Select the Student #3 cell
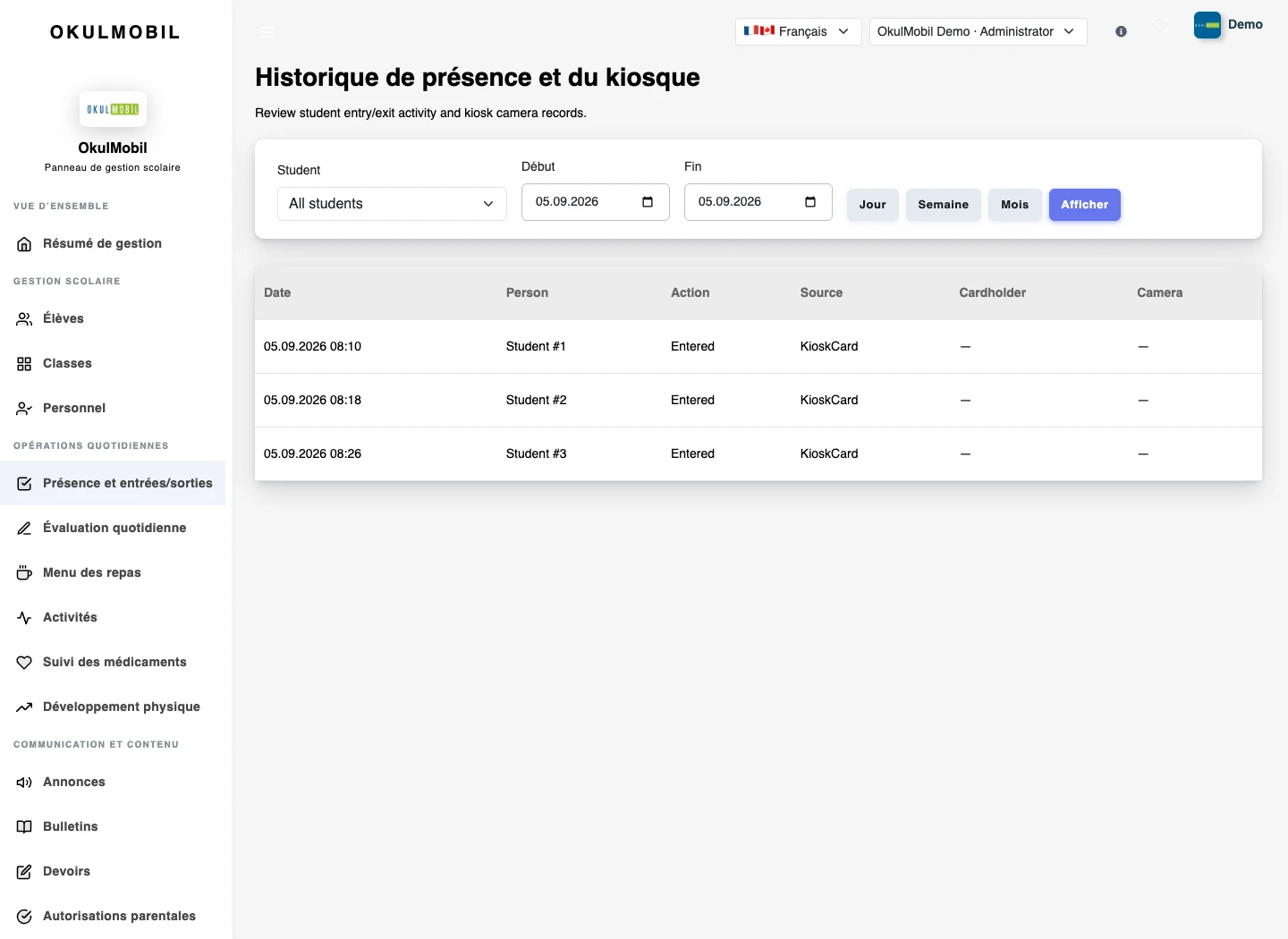Screen dimensions: 1288x939 (536, 454)
